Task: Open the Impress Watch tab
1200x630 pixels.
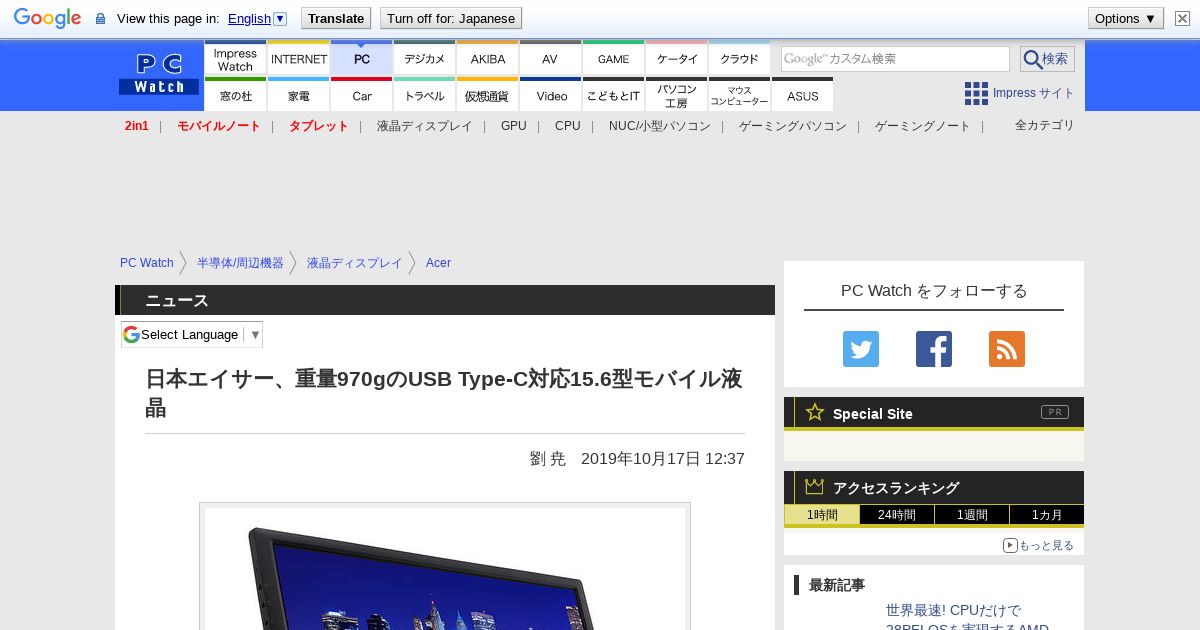Action: coord(235,59)
